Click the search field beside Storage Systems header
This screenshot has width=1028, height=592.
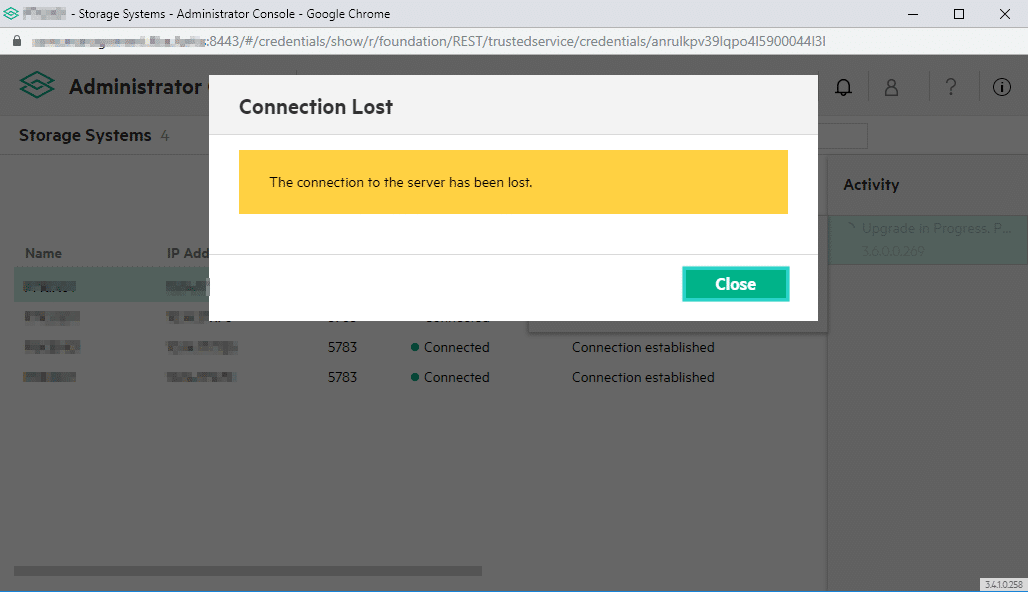tap(842, 136)
